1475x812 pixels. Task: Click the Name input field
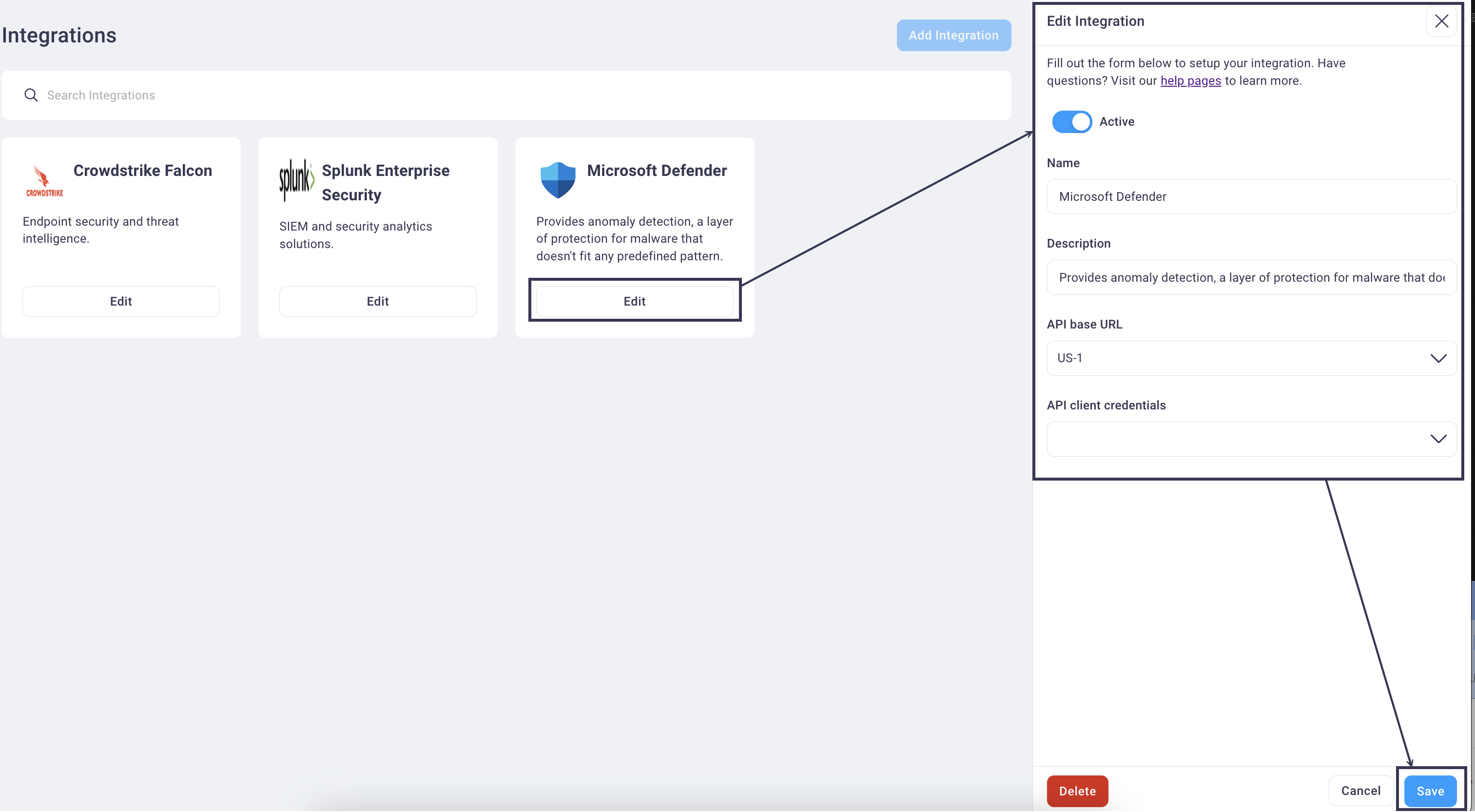click(x=1251, y=196)
